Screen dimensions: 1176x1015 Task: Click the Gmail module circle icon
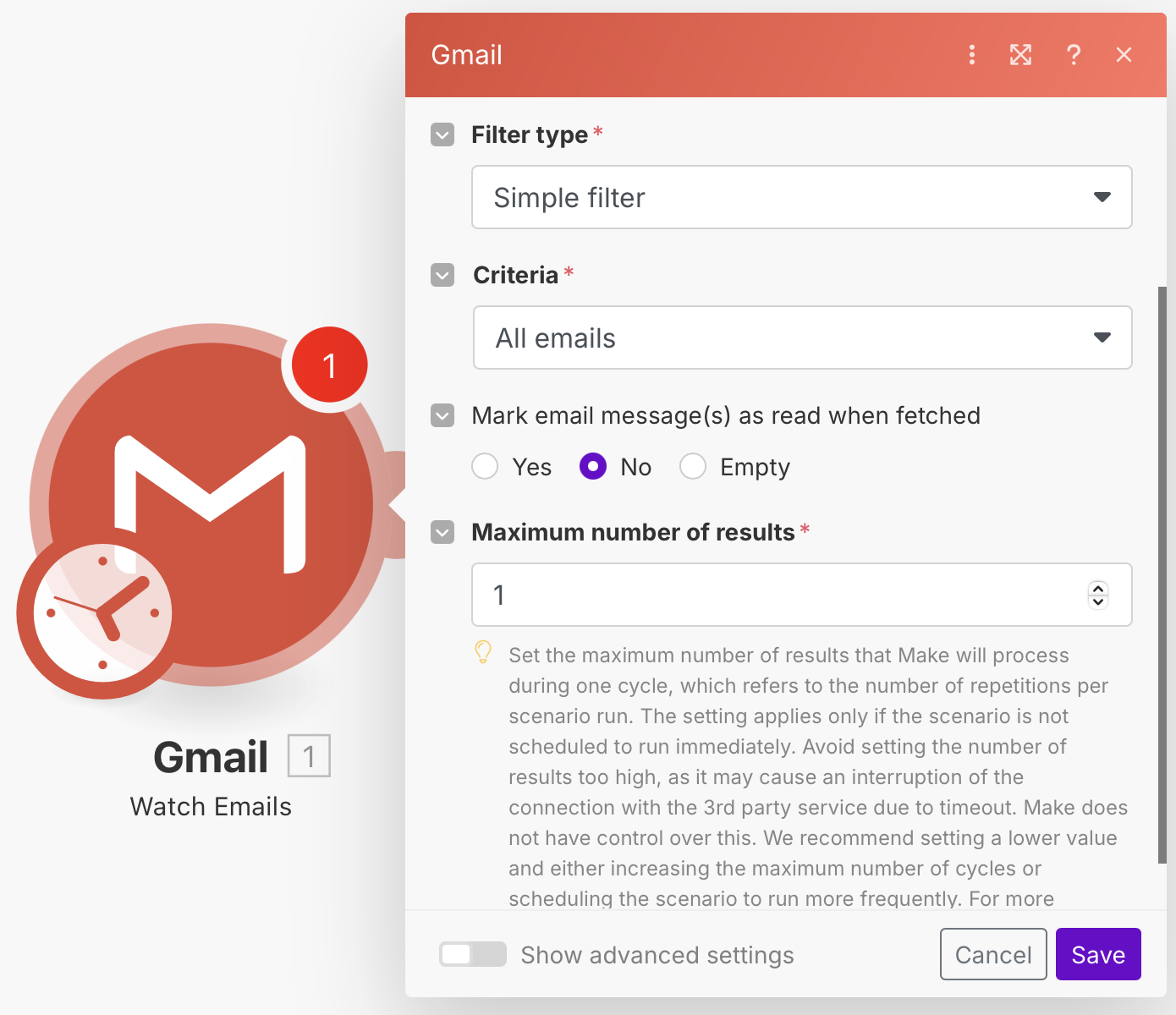[211, 505]
